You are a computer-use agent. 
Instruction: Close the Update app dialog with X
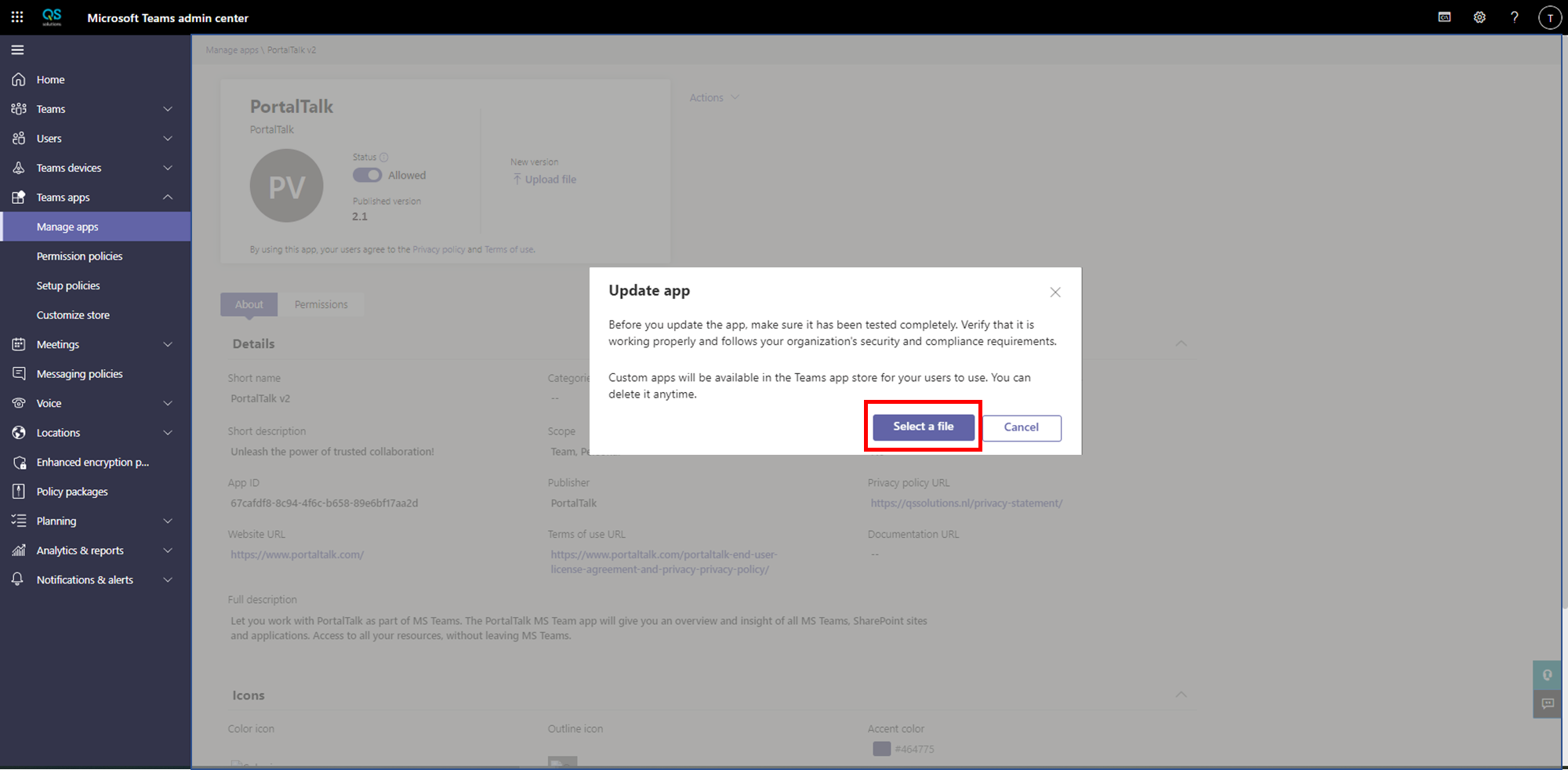1055,292
